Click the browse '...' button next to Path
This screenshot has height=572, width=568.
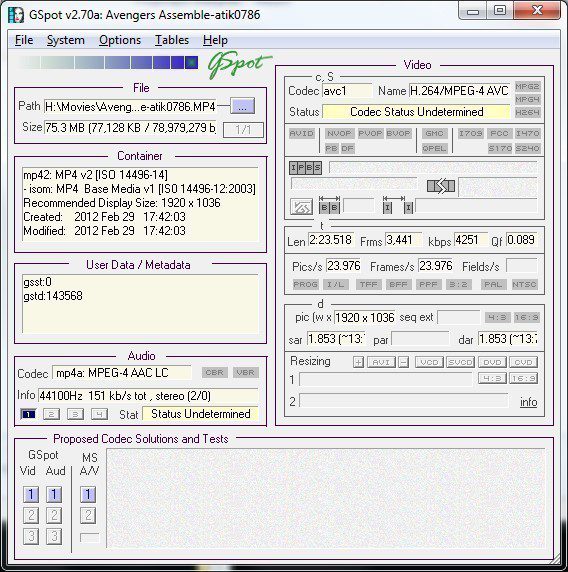[x=243, y=107]
